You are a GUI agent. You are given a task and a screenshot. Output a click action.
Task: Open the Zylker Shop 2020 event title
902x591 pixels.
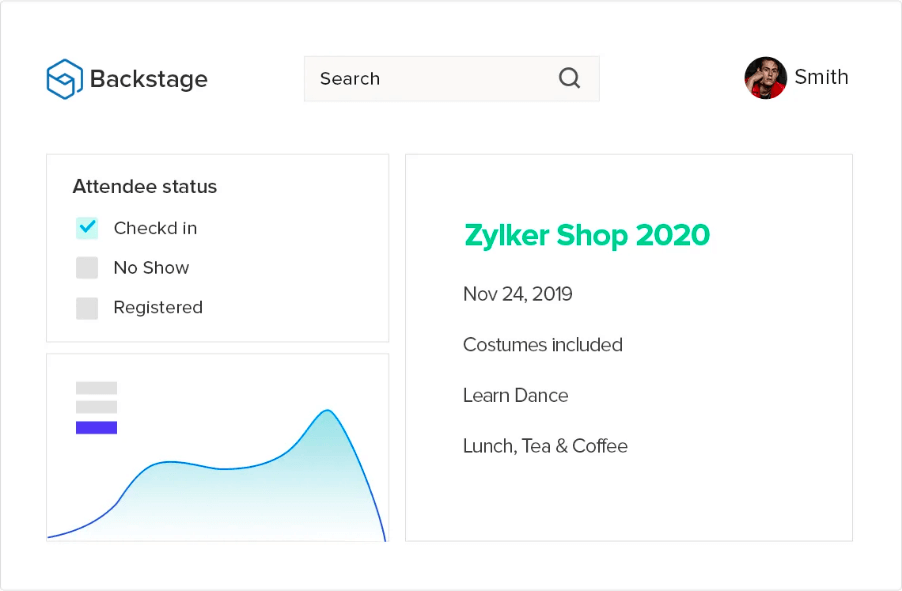click(587, 236)
